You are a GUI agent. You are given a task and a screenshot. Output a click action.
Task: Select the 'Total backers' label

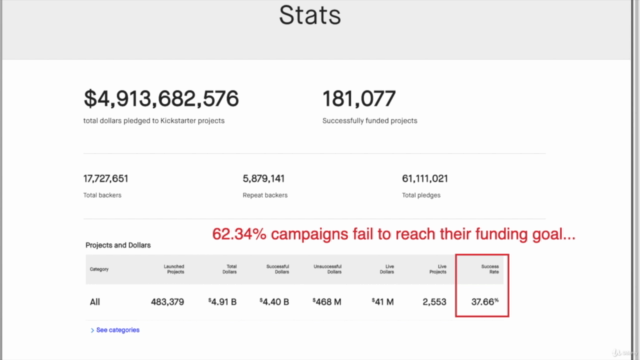click(102, 195)
